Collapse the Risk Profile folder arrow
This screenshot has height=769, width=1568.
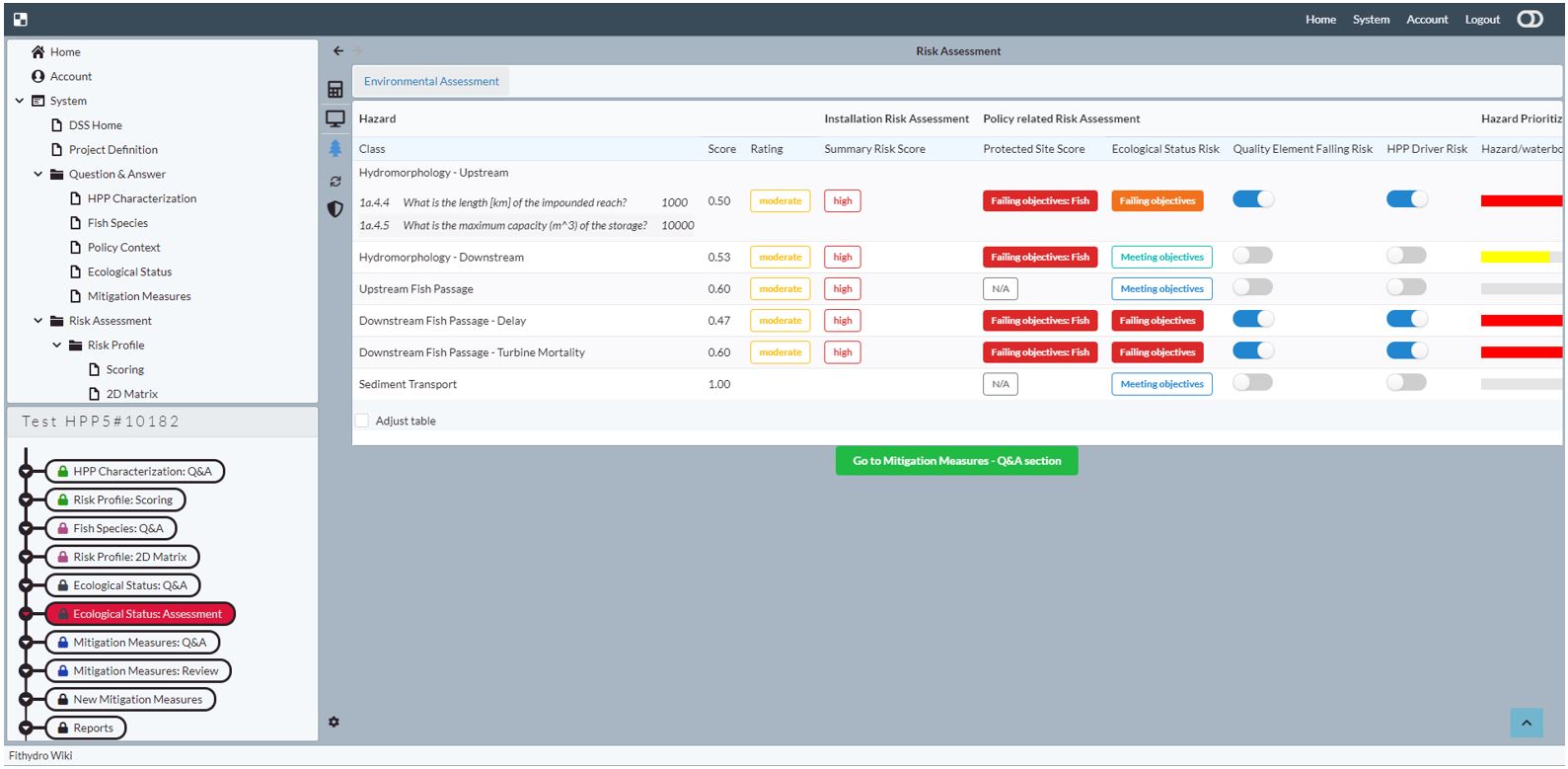pyautogui.click(x=57, y=346)
